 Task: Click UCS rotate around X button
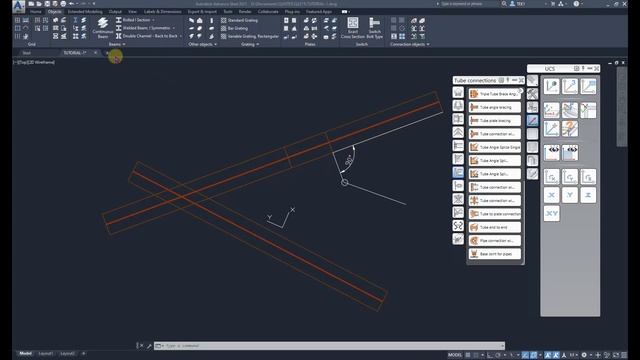[x=551, y=177]
